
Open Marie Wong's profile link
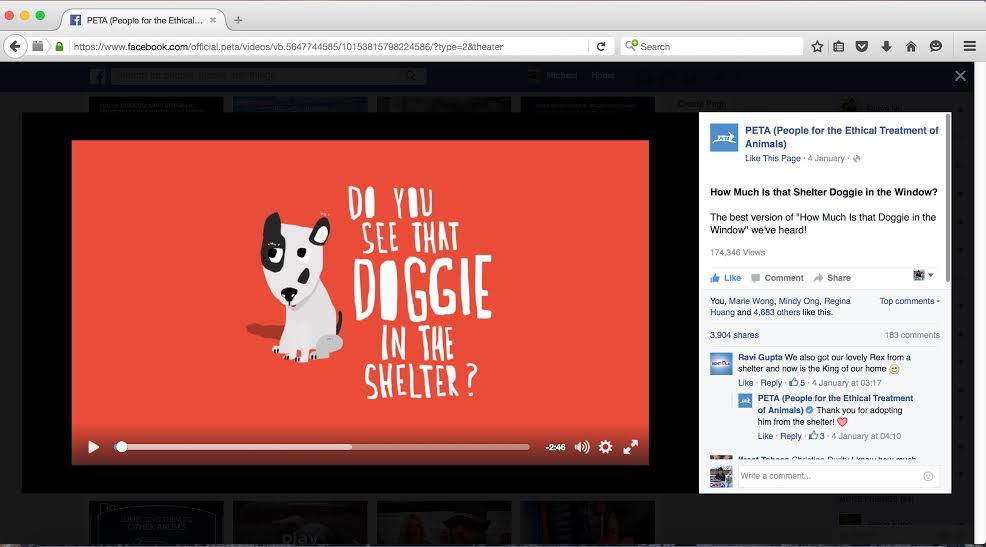[751, 301]
